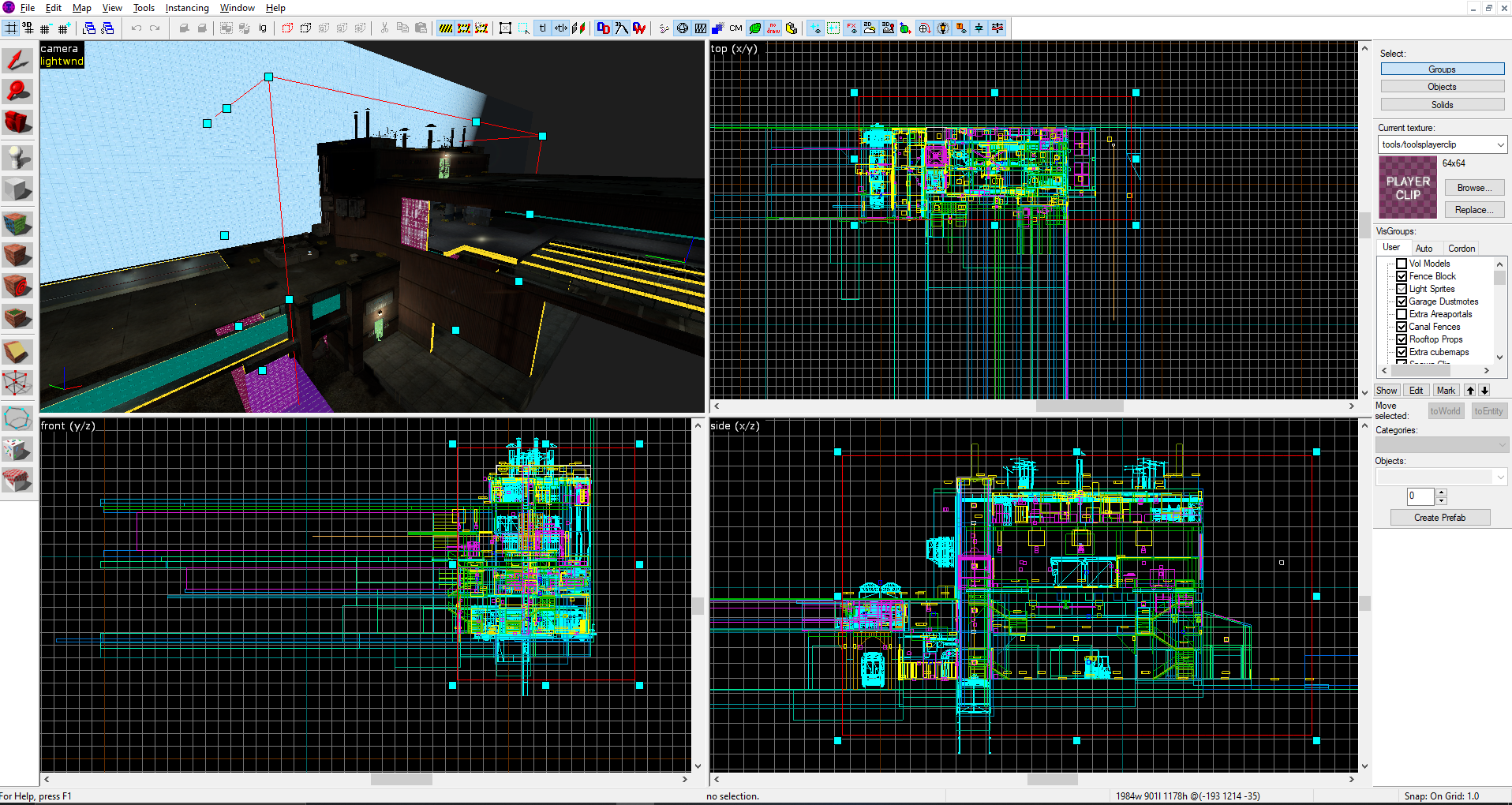Check the Vol Models visgroup

pos(1402,264)
